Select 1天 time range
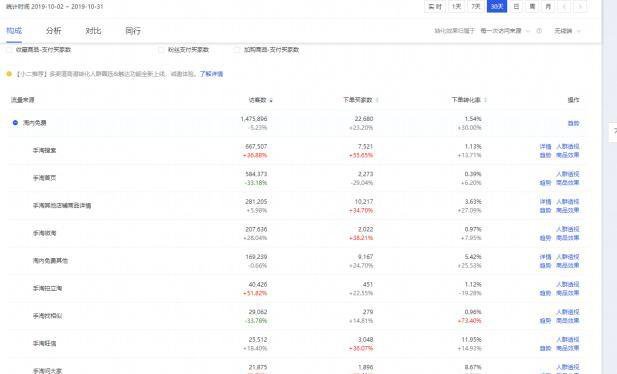 coord(456,6)
